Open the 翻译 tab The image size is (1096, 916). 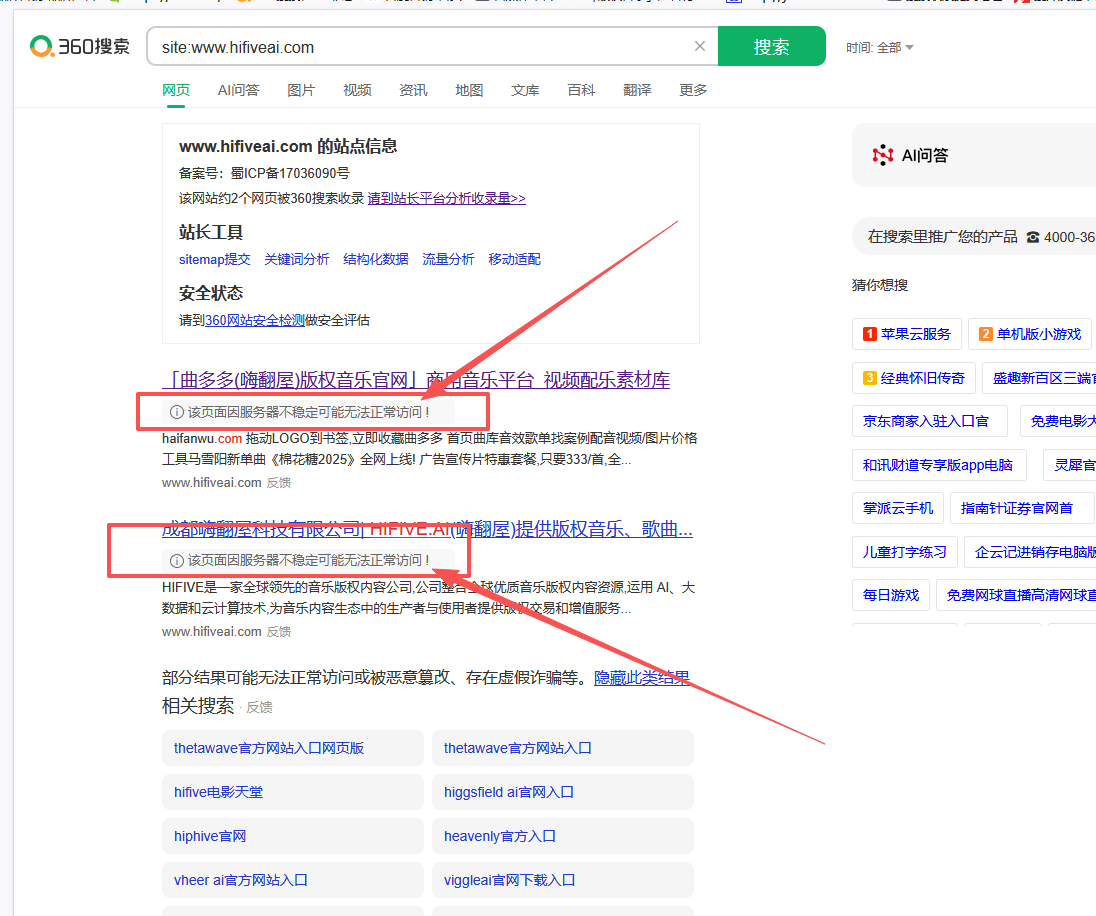637,90
